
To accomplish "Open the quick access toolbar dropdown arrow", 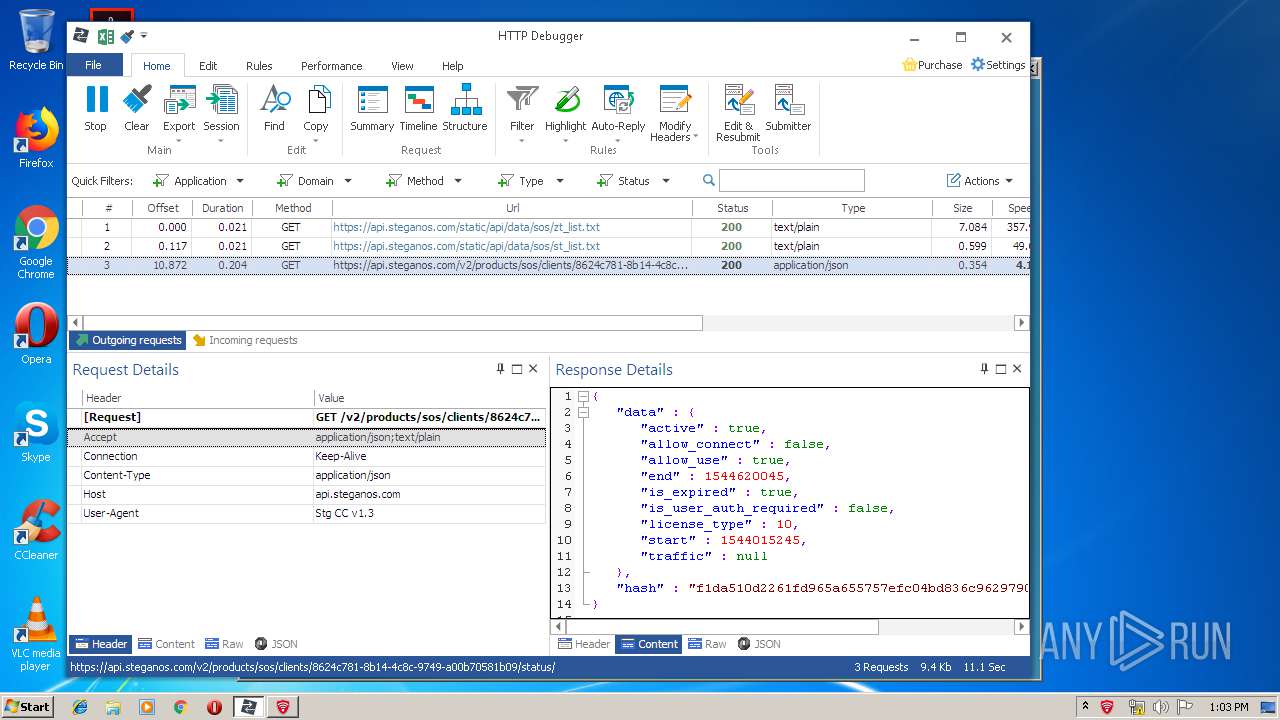I will [x=144, y=36].
